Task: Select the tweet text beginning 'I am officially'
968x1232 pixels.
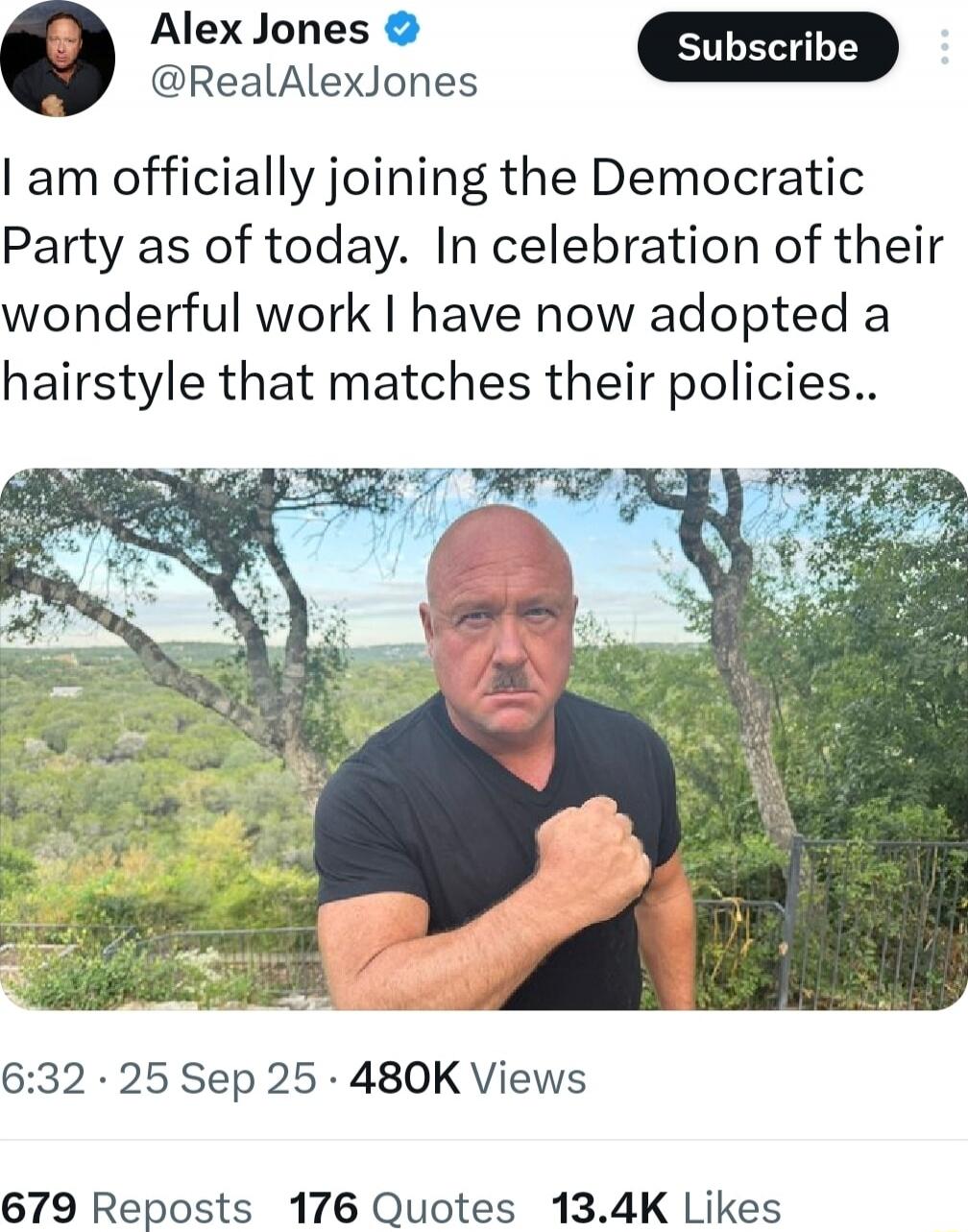Action: pyautogui.click(x=472, y=280)
